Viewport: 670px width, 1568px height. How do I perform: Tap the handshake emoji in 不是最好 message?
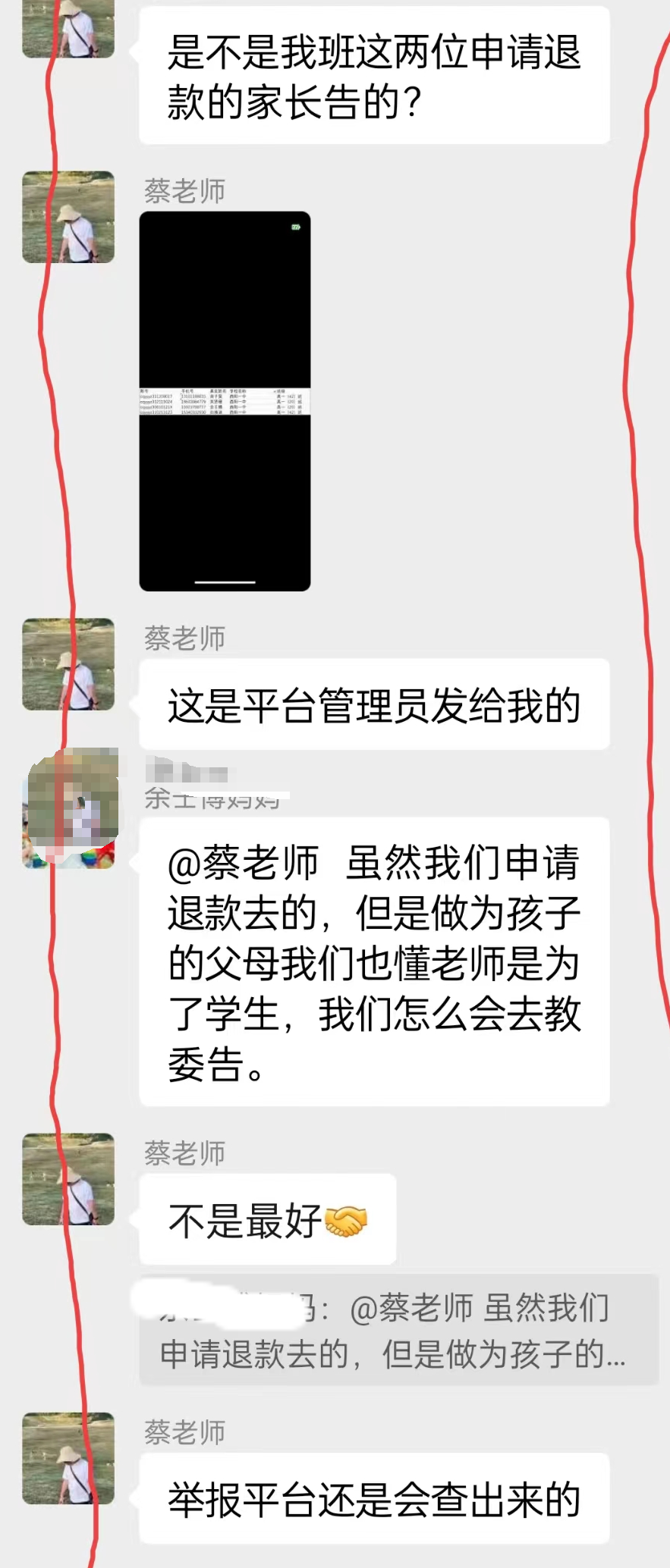pos(346,1221)
